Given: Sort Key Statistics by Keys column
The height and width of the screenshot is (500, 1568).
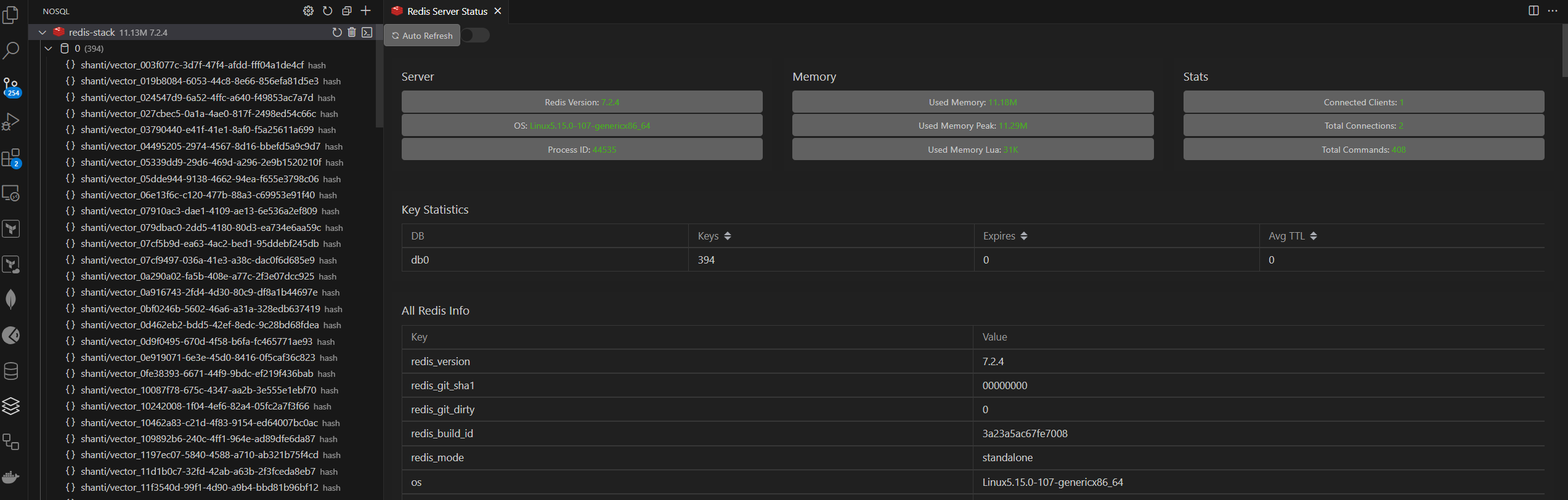Looking at the screenshot, I should [x=728, y=236].
